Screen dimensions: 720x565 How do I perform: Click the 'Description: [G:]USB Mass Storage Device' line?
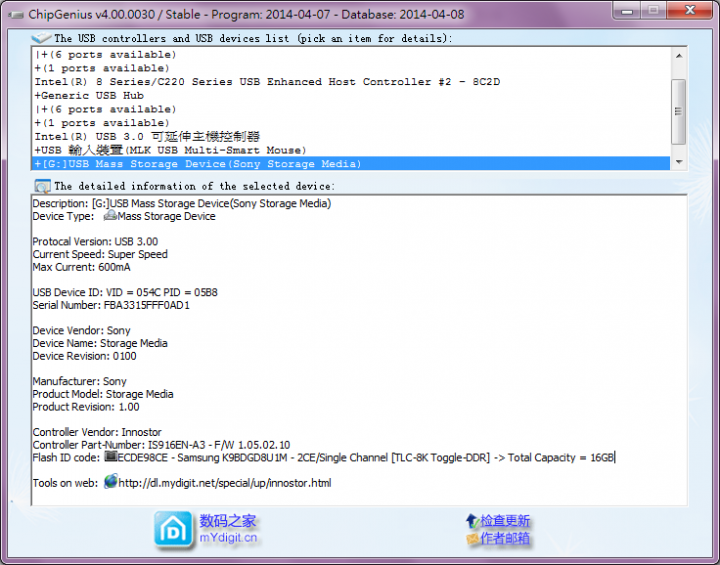[182, 203]
